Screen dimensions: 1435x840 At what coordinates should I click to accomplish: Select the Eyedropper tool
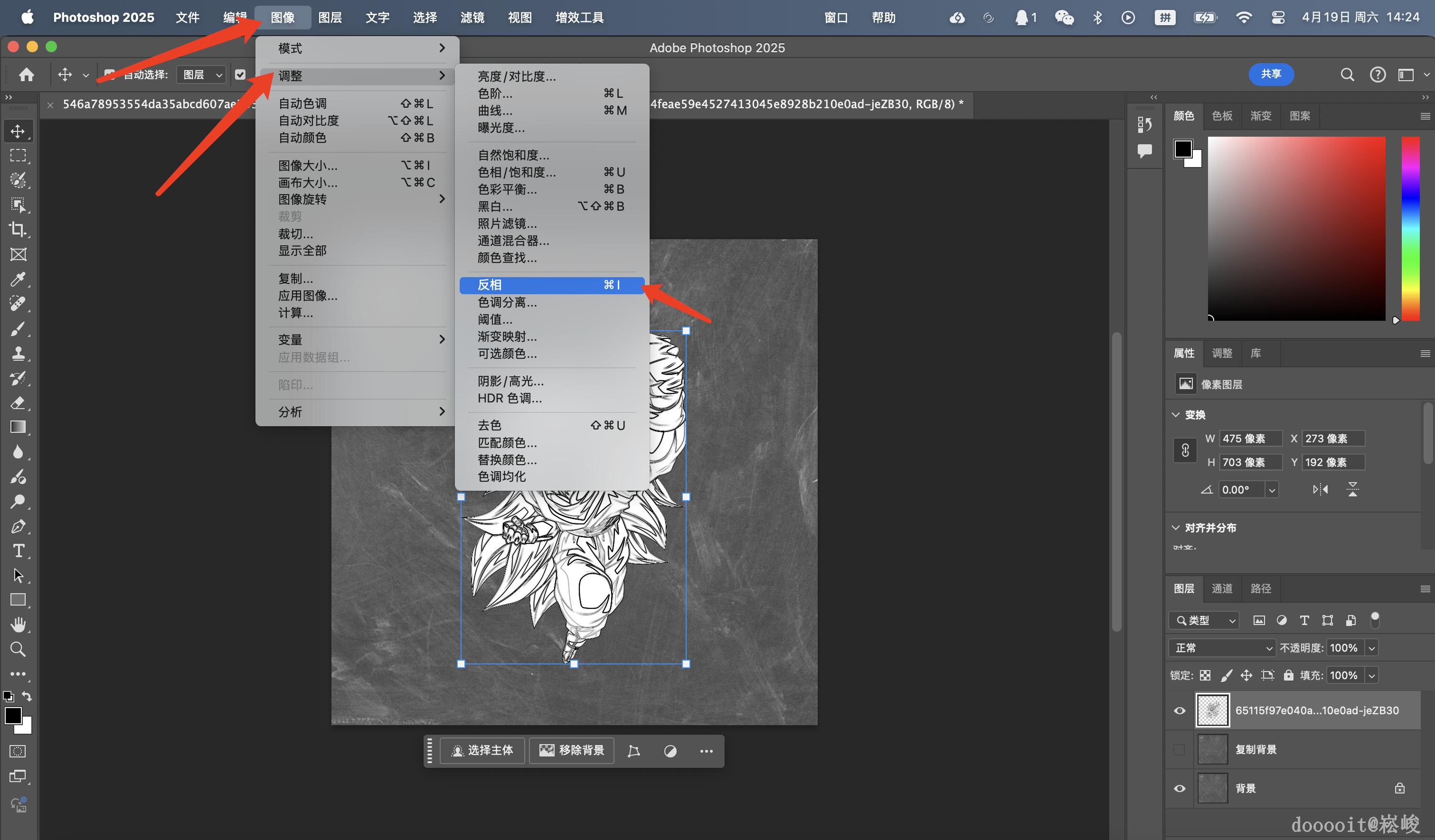pos(18,279)
